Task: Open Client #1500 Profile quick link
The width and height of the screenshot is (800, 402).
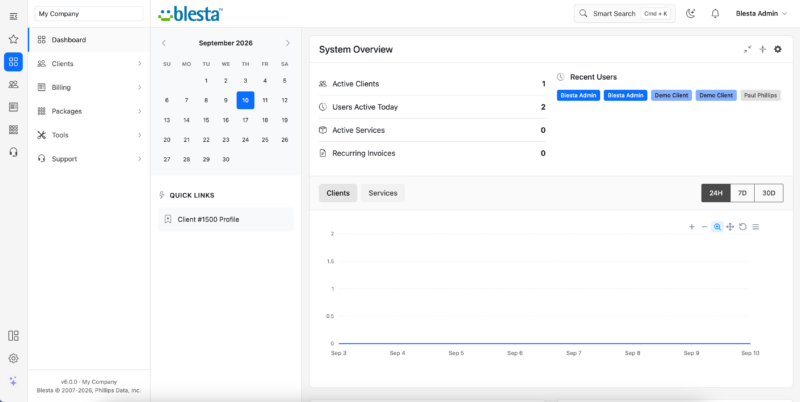Action: click(226, 219)
